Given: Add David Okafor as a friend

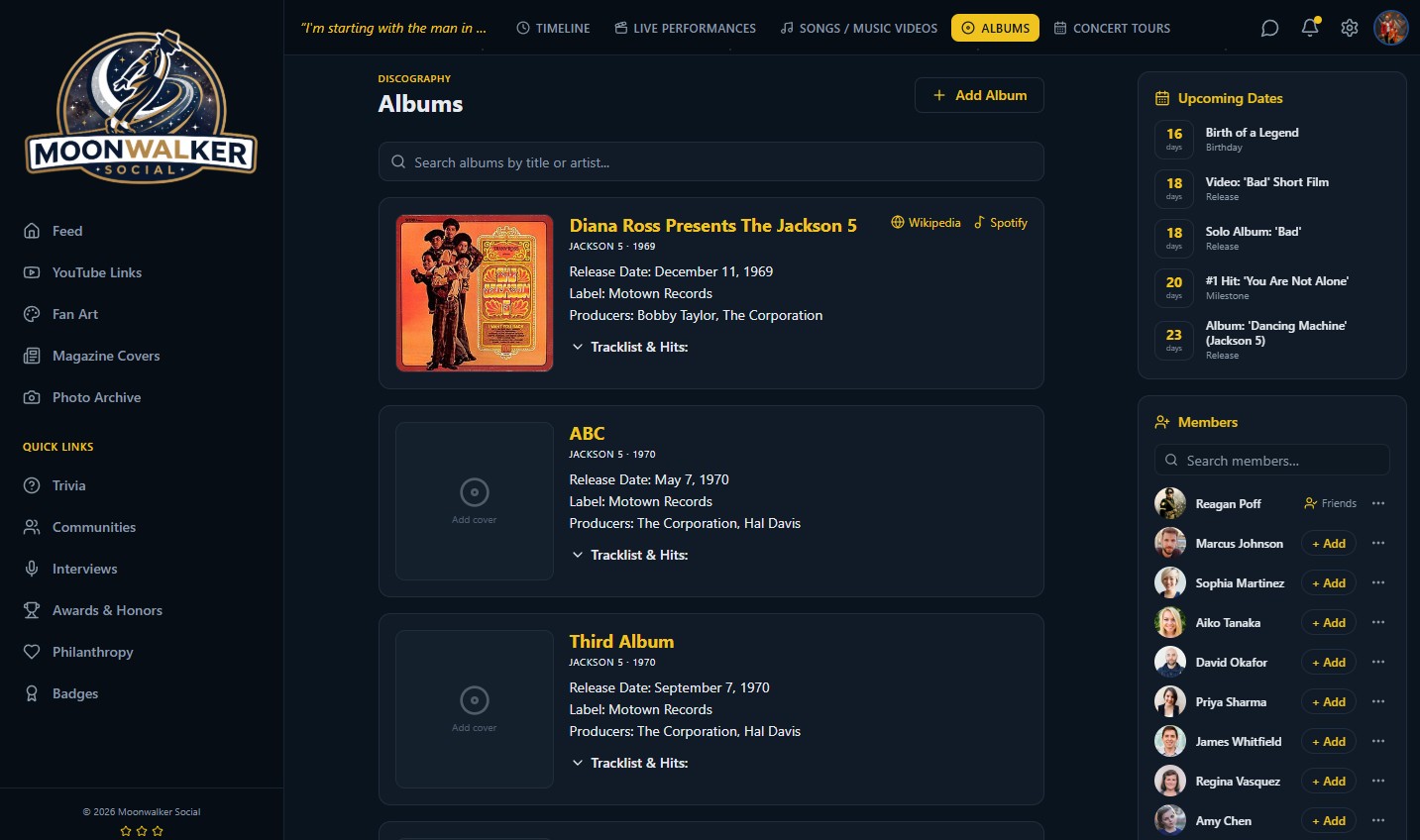Looking at the screenshot, I should click(1329, 663).
